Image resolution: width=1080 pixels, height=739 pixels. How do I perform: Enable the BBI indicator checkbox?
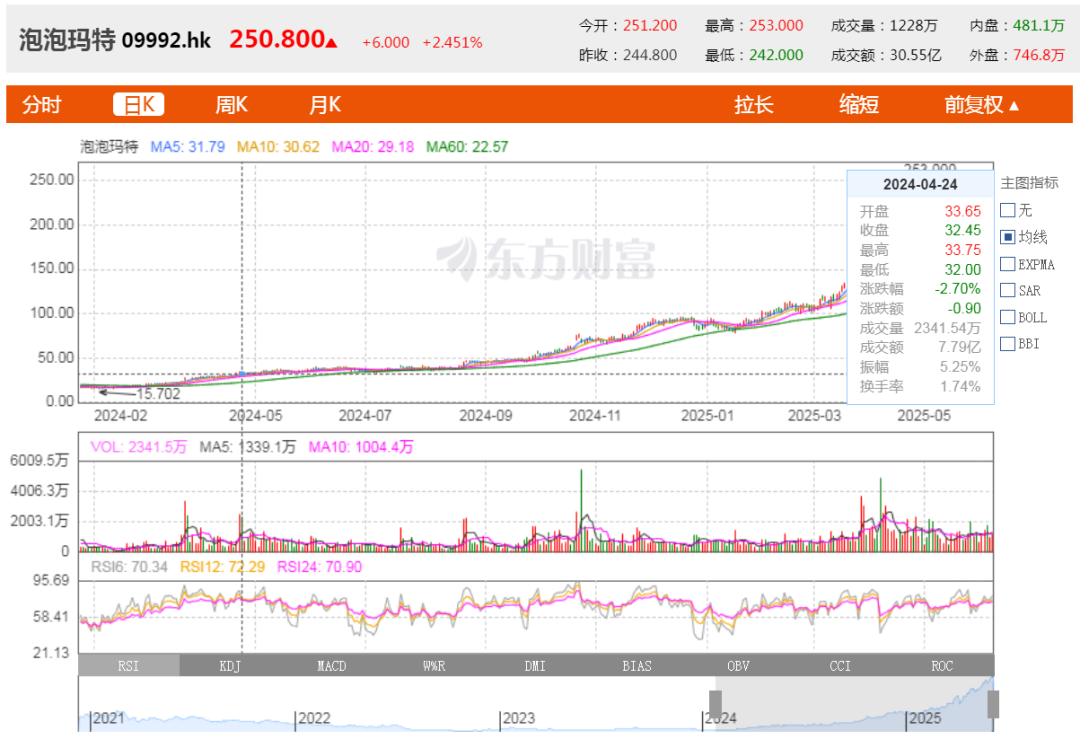[x=1008, y=345]
